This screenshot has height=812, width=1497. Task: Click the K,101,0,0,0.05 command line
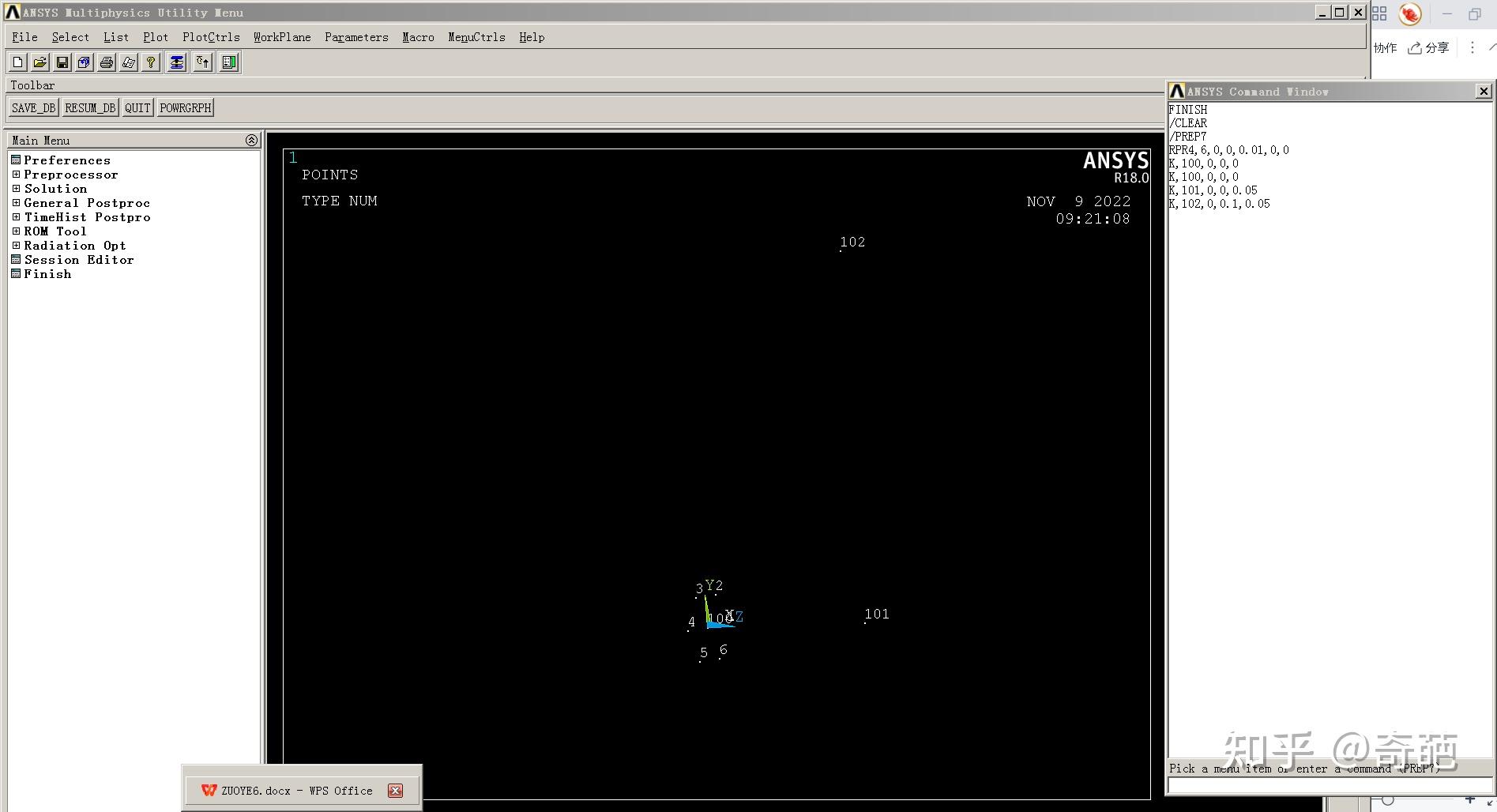[1213, 190]
